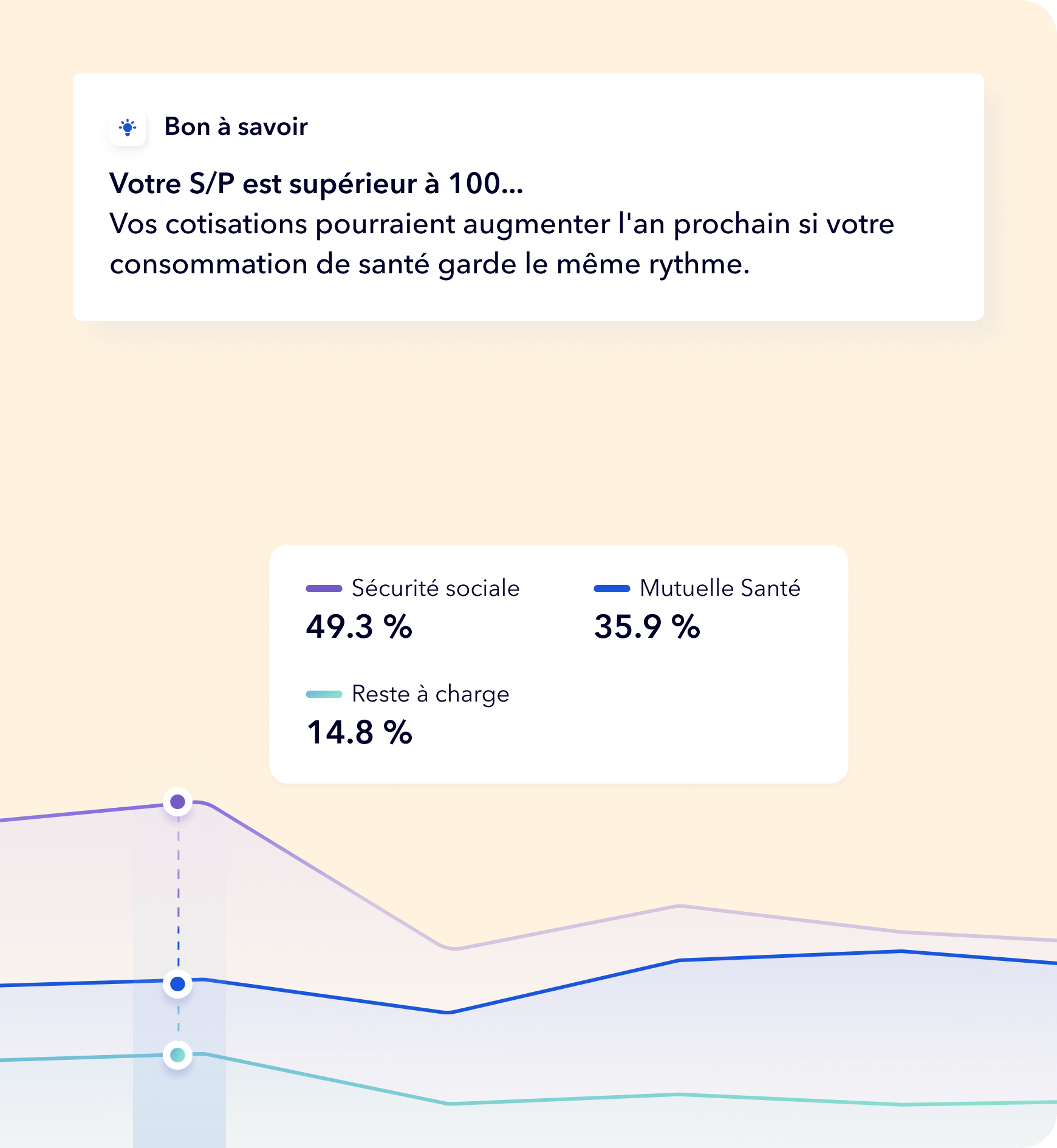Click the purple Sécurité sociale legend swatch
This screenshot has width=1057, height=1148.
tap(324, 588)
